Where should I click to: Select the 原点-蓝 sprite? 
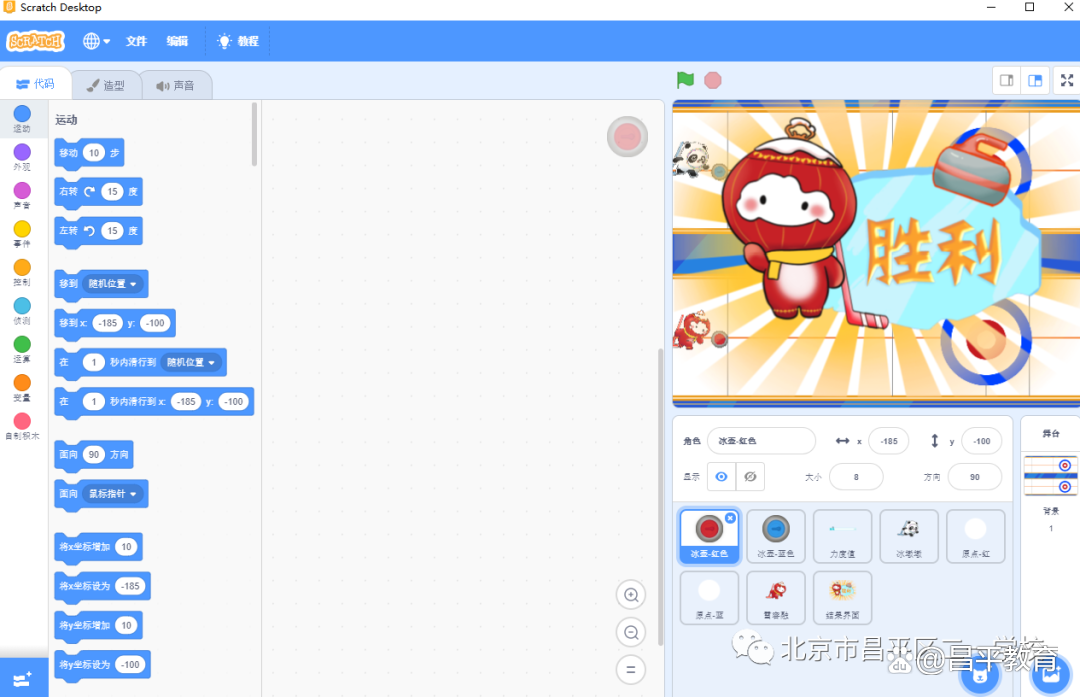tap(709, 597)
